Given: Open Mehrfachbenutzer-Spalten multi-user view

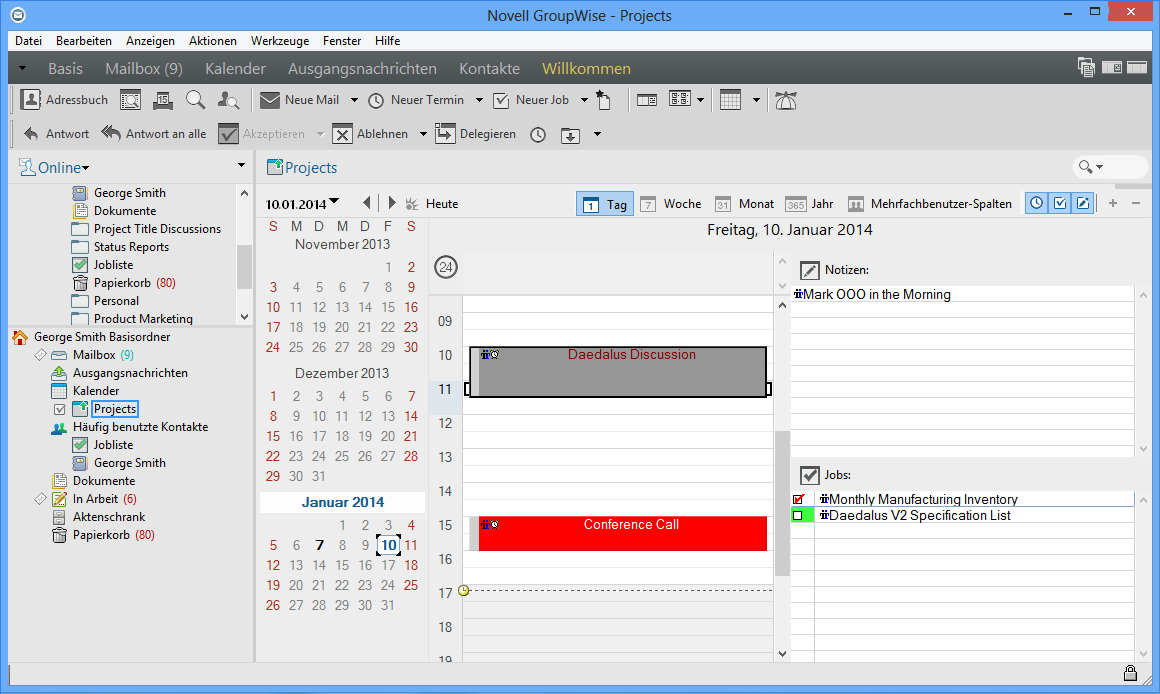Looking at the screenshot, I should (x=930, y=204).
